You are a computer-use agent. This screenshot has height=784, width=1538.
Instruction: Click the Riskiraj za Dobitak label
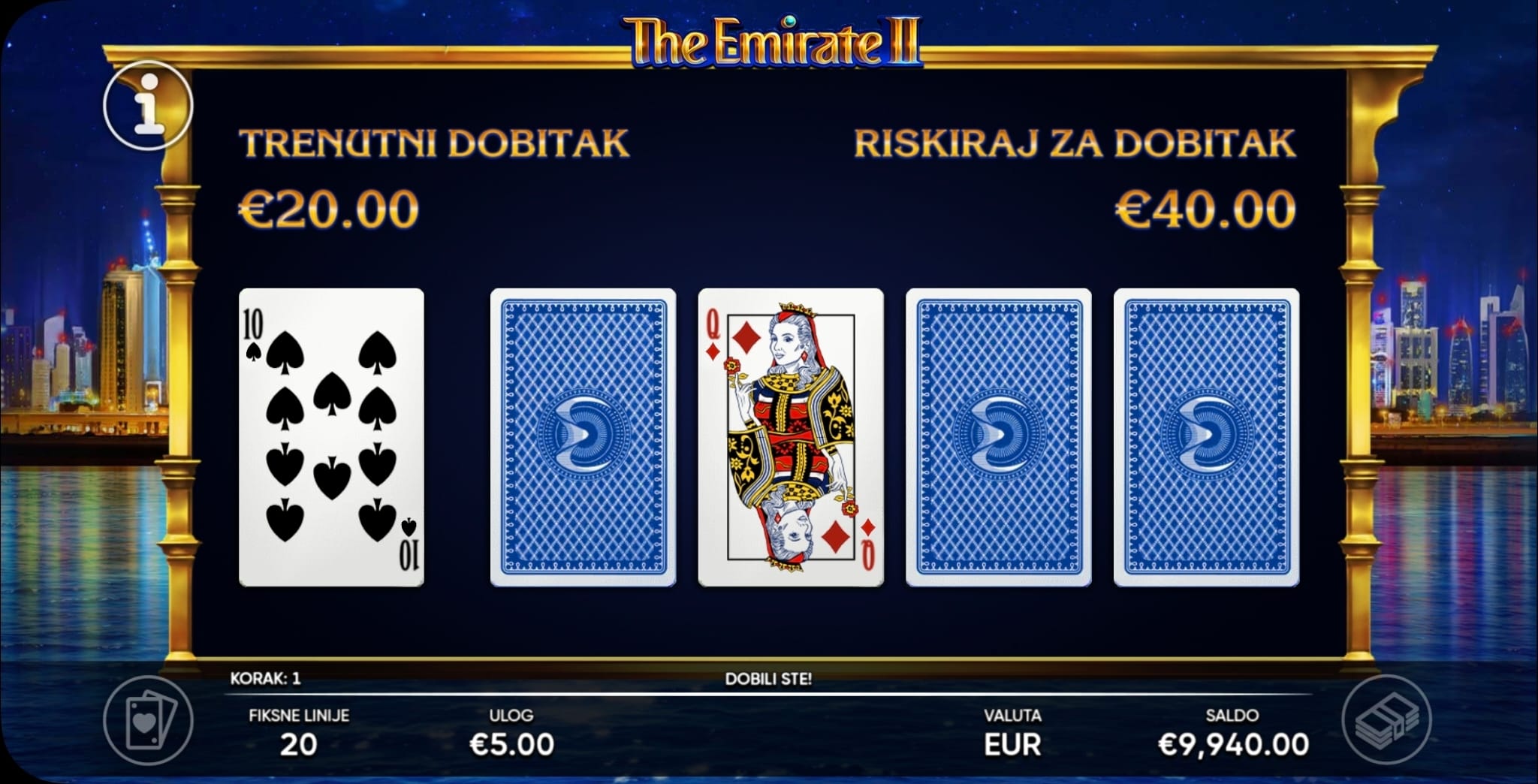pyautogui.click(x=1075, y=143)
